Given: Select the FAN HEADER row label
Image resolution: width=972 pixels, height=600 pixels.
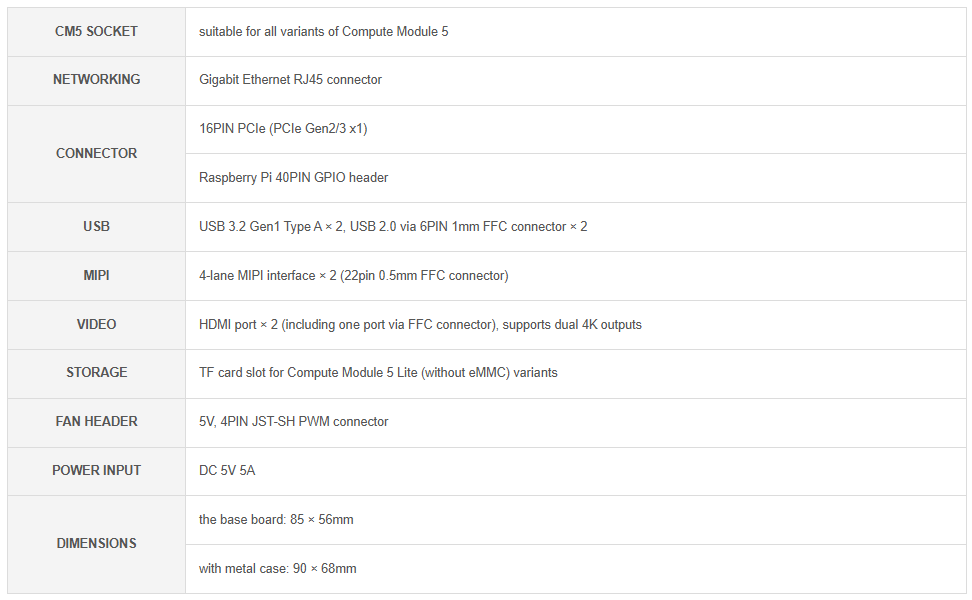Looking at the screenshot, I should point(96,421).
